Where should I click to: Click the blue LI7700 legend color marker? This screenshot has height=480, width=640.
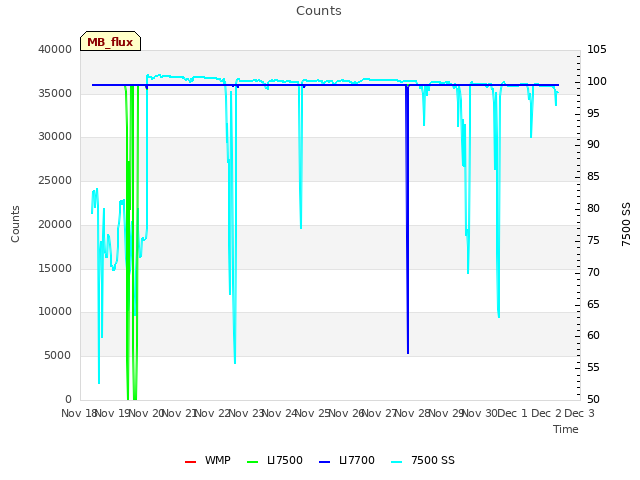[x=324, y=462]
